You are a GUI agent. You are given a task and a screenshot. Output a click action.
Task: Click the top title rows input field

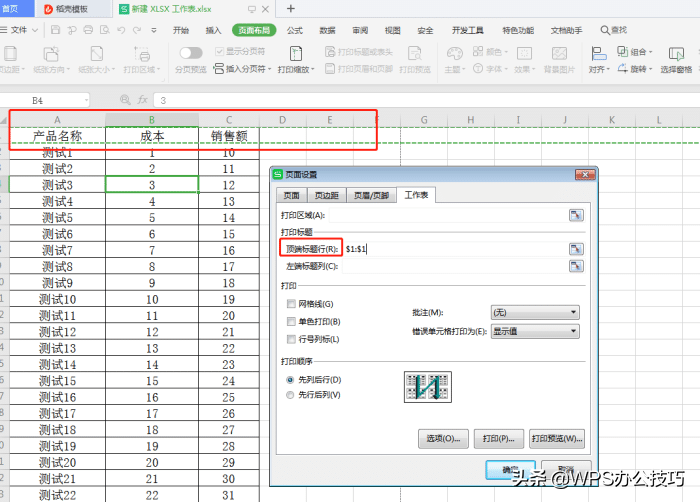(x=454, y=249)
